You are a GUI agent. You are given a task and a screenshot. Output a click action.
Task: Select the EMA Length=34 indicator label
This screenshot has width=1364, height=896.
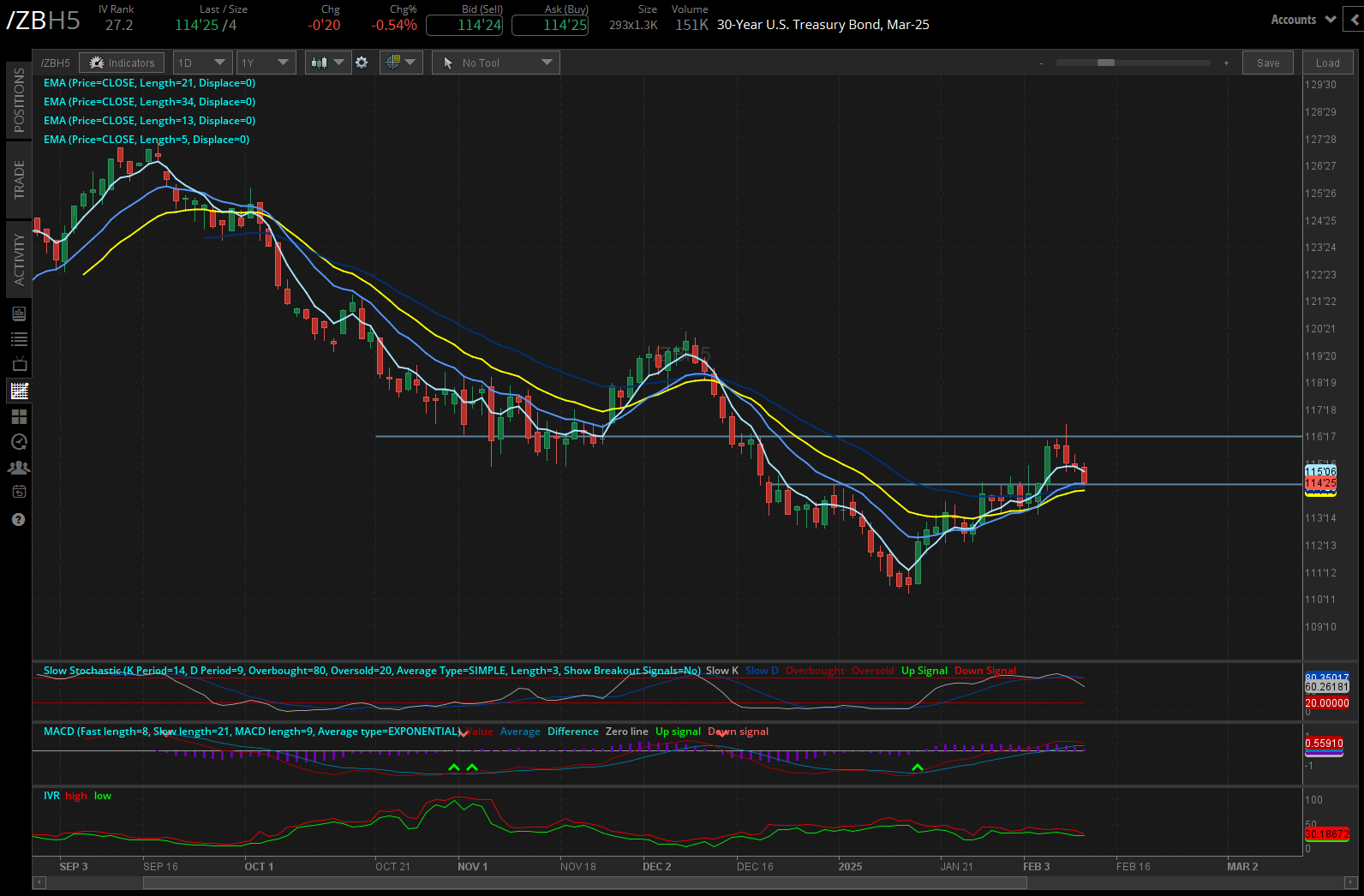(149, 102)
